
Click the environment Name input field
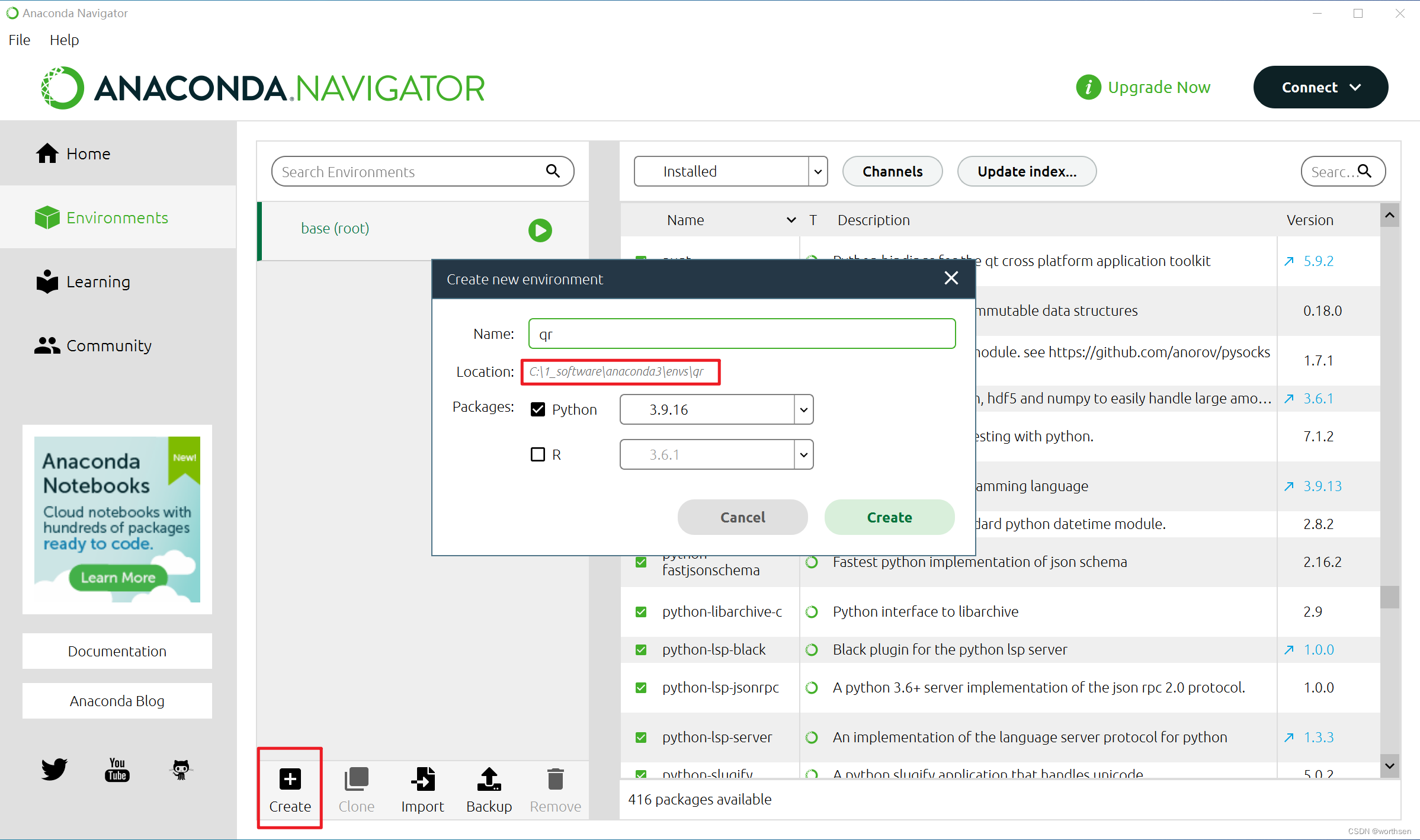[x=742, y=334]
